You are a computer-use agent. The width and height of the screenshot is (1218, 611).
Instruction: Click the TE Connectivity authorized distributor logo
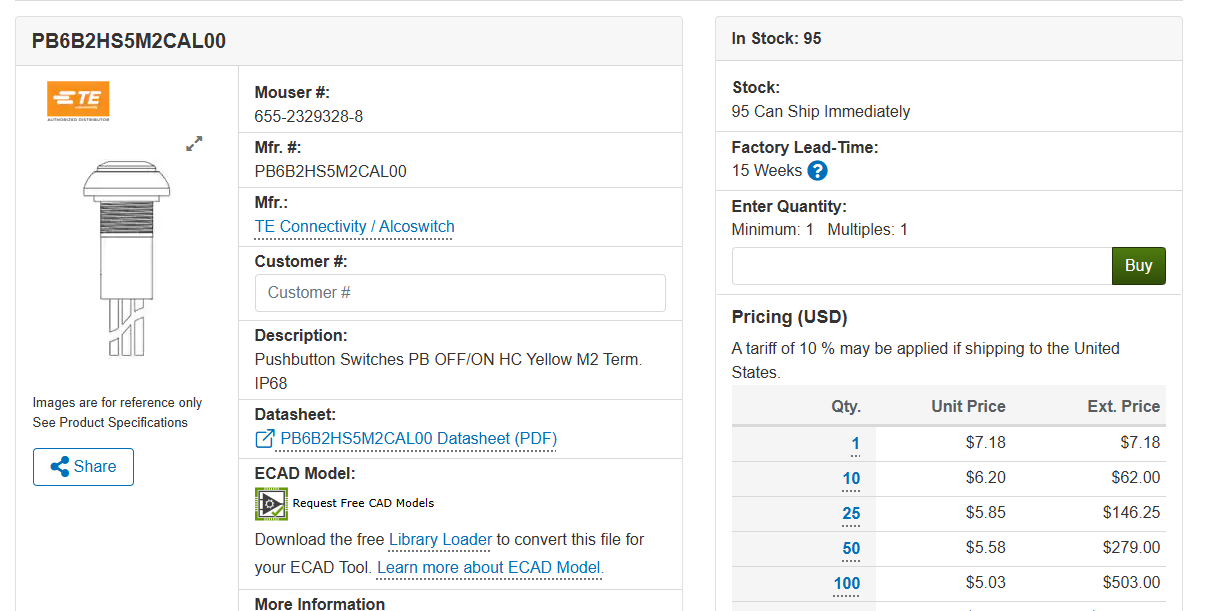[x=78, y=101]
